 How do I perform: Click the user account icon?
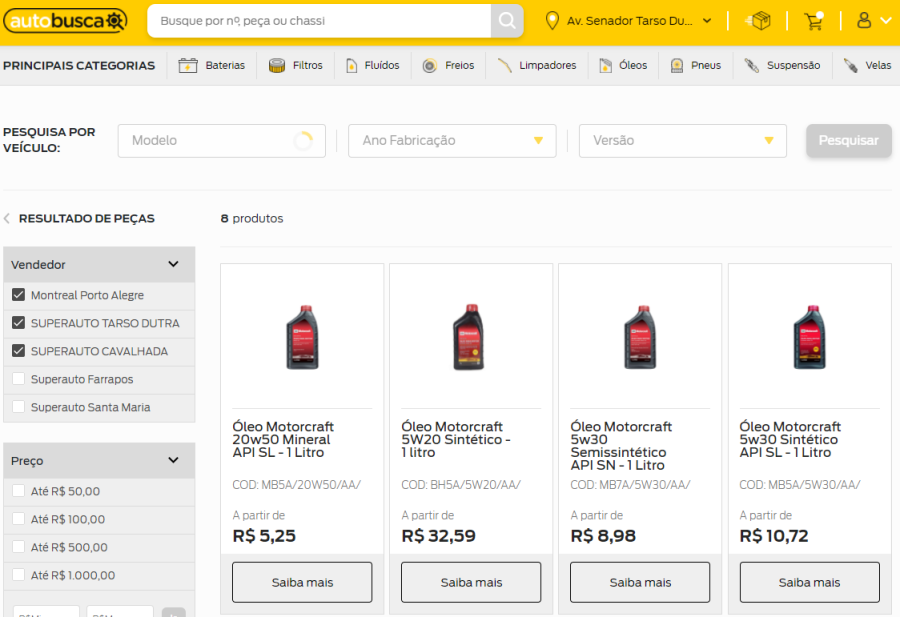(x=864, y=21)
